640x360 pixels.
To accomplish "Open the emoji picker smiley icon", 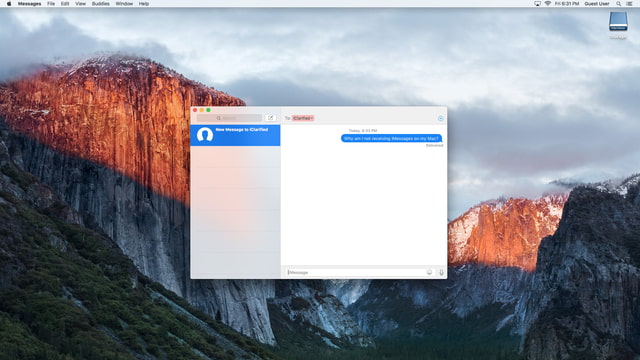I will (429, 272).
